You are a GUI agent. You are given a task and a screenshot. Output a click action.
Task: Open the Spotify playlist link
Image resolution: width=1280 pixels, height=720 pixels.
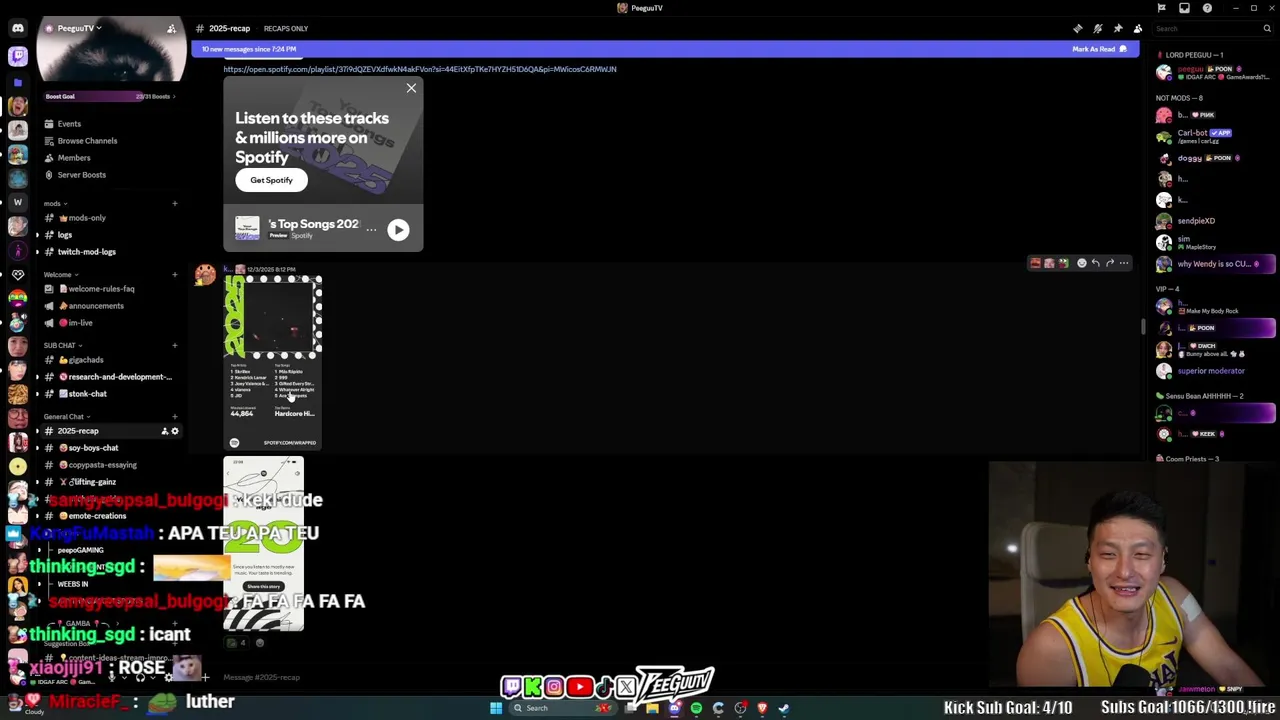tap(419, 69)
